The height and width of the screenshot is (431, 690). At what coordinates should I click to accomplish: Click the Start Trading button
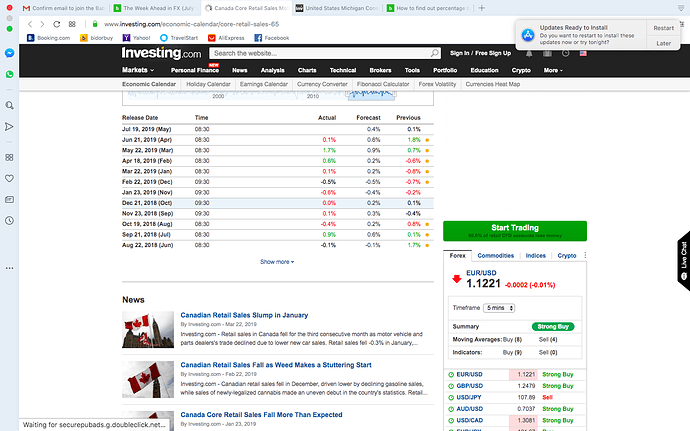tap(515, 231)
